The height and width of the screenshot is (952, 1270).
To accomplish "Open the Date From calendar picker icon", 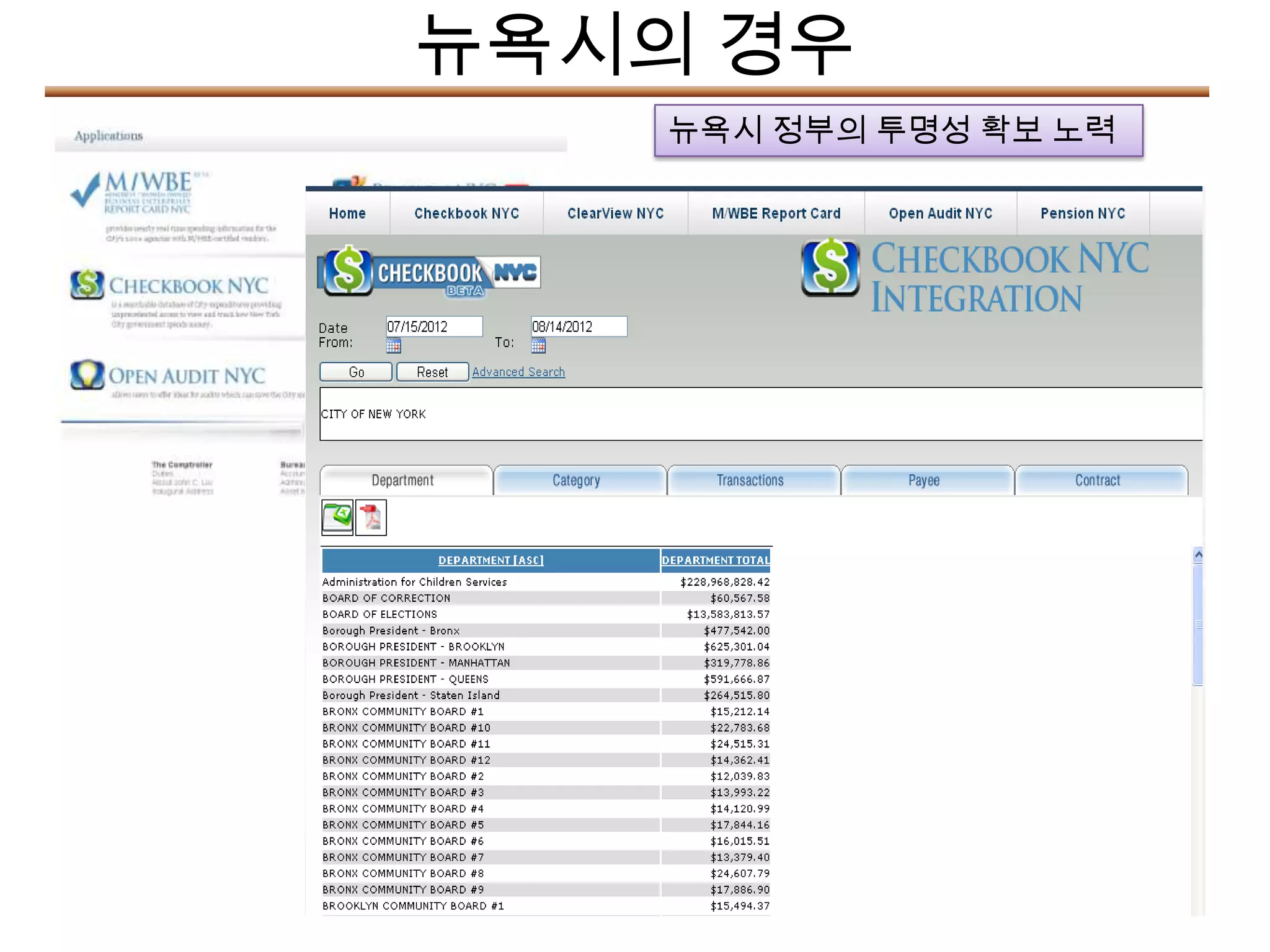I will point(393,345).
